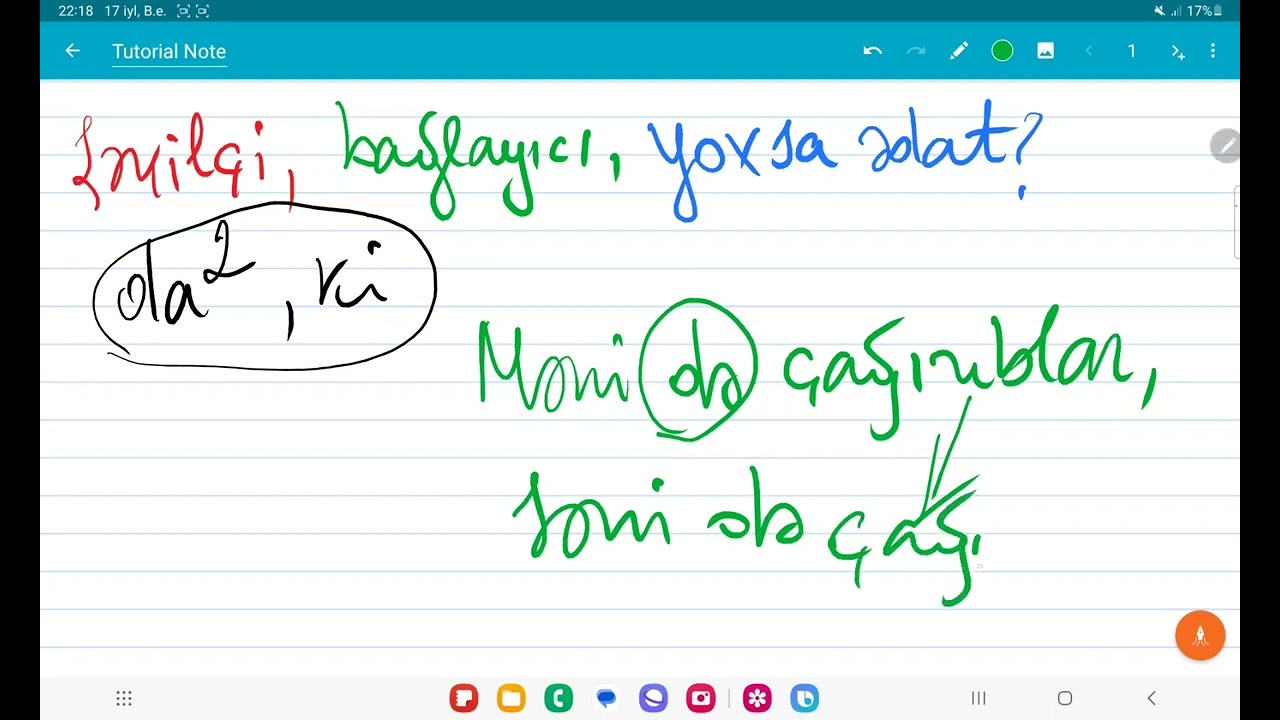Screen dimensions: 1280x720
Task: Insert an image into the note
Action: (x=1045, y=51)
